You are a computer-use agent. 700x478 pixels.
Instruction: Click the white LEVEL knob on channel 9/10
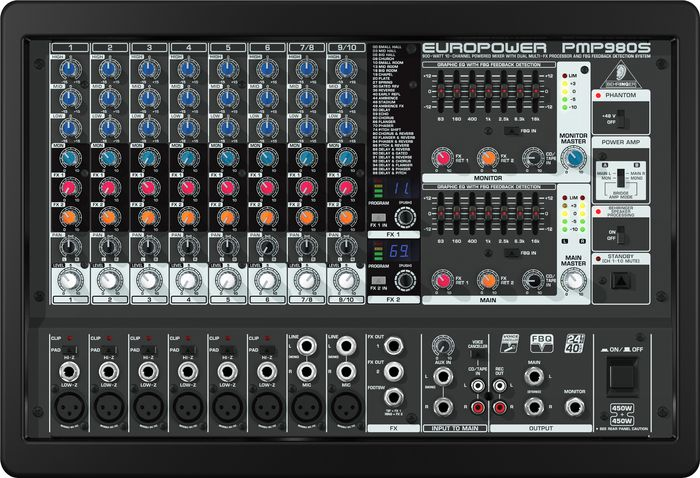(346, 280)
